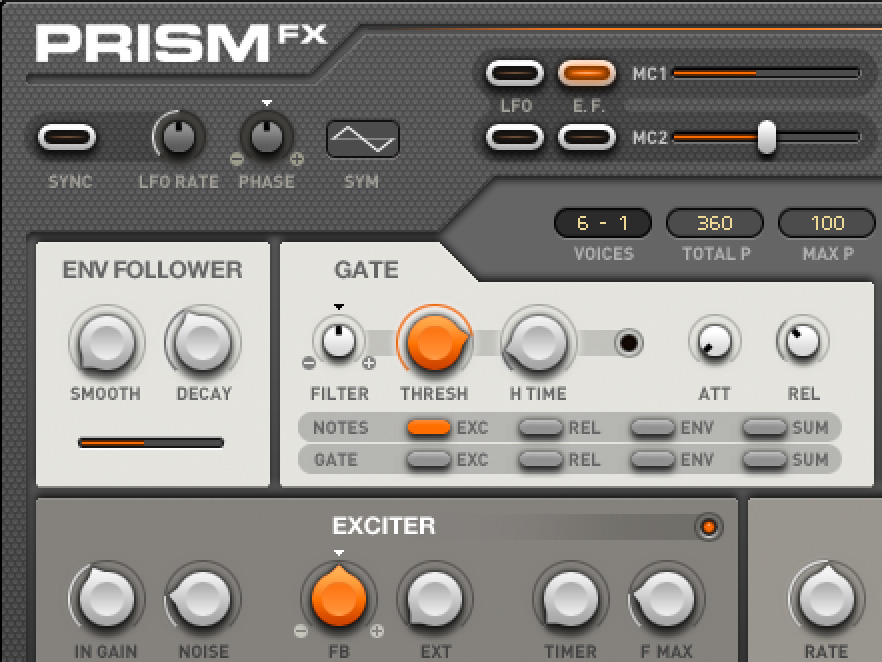882x662 pixels.
Task: Select the GATE panel tab
Action: 366,270
